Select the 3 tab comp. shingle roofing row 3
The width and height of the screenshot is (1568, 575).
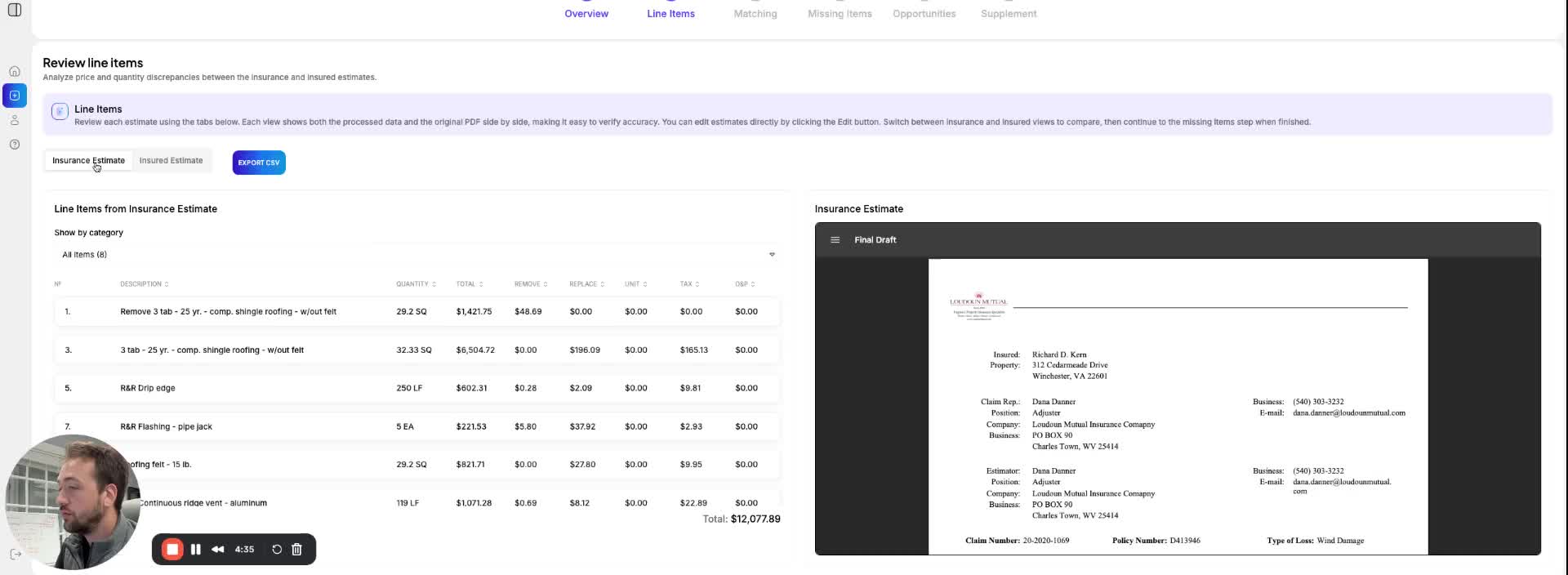[x=417, y=350]
